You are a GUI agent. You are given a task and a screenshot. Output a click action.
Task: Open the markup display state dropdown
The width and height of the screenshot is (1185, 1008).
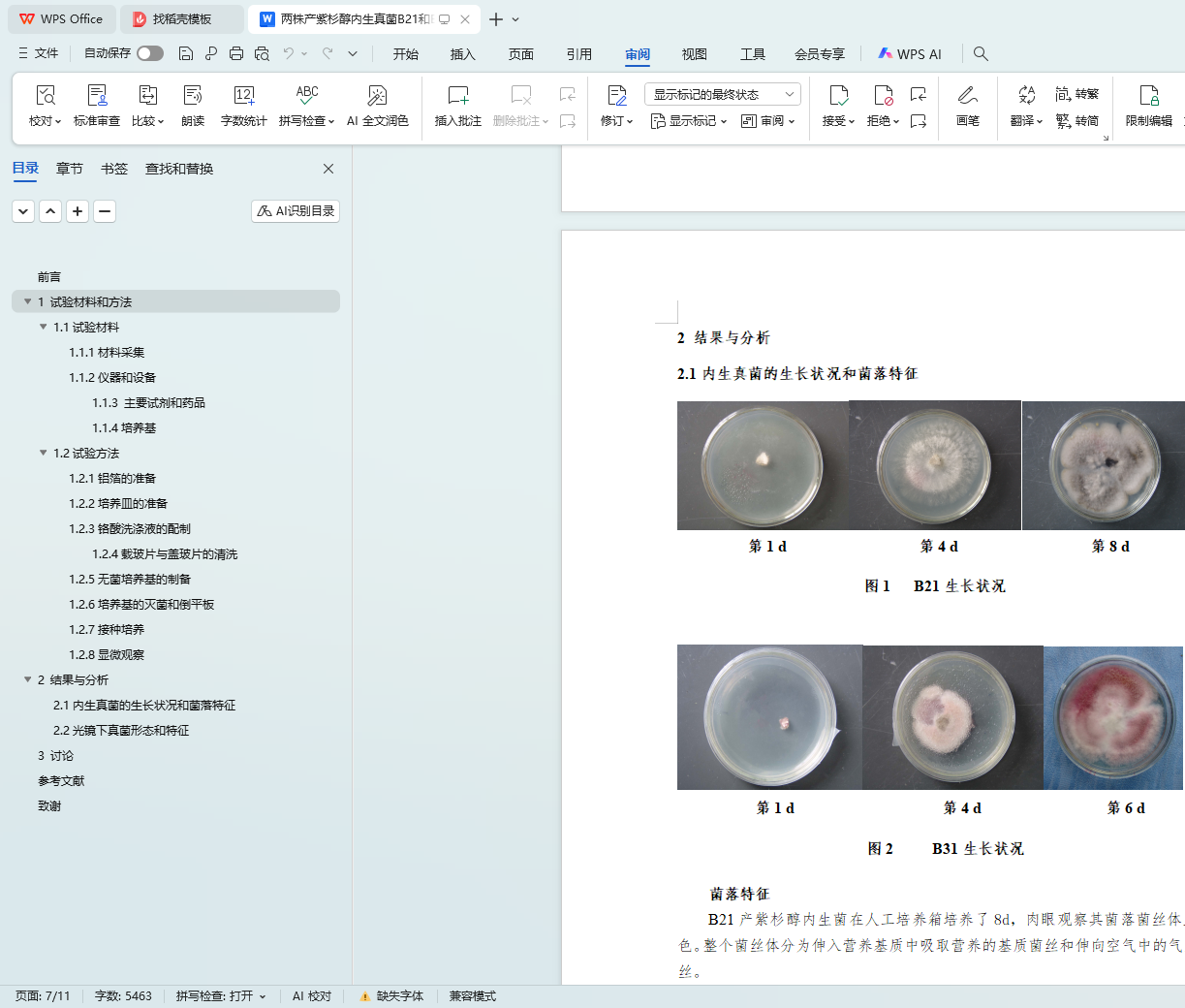coord(722,94)
